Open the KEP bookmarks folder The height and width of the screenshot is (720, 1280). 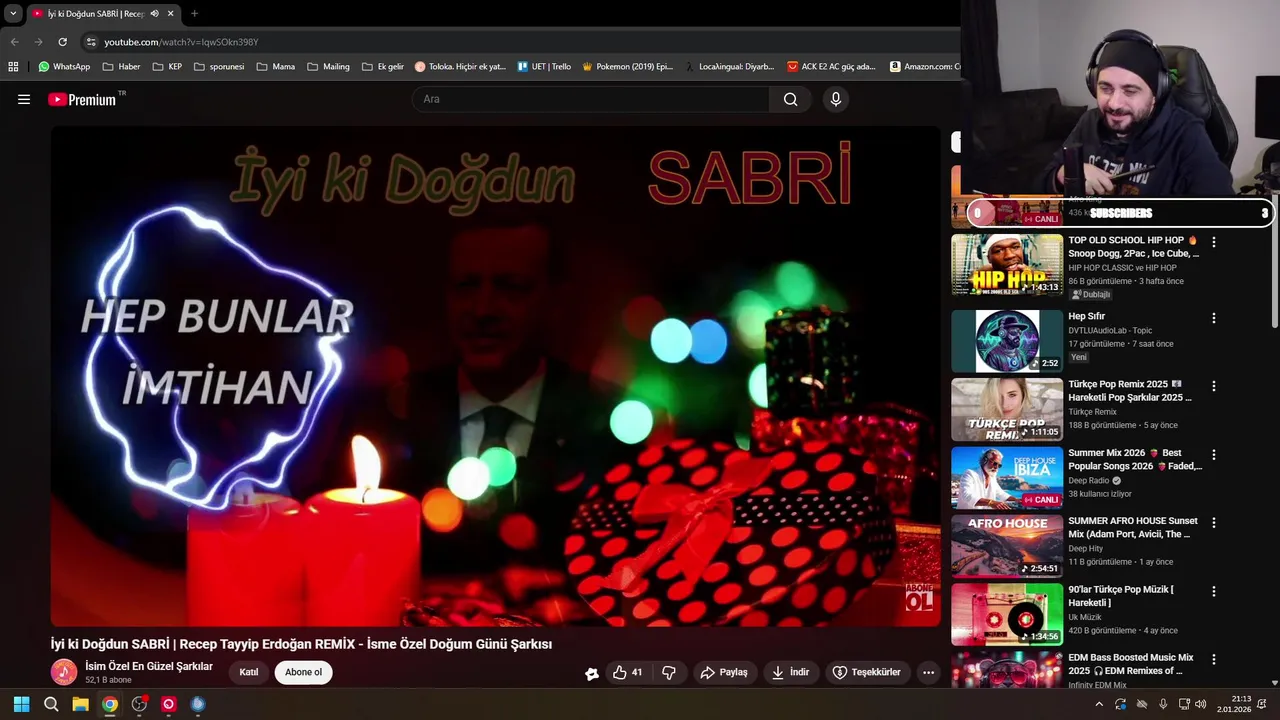click(x=166, y=67)
